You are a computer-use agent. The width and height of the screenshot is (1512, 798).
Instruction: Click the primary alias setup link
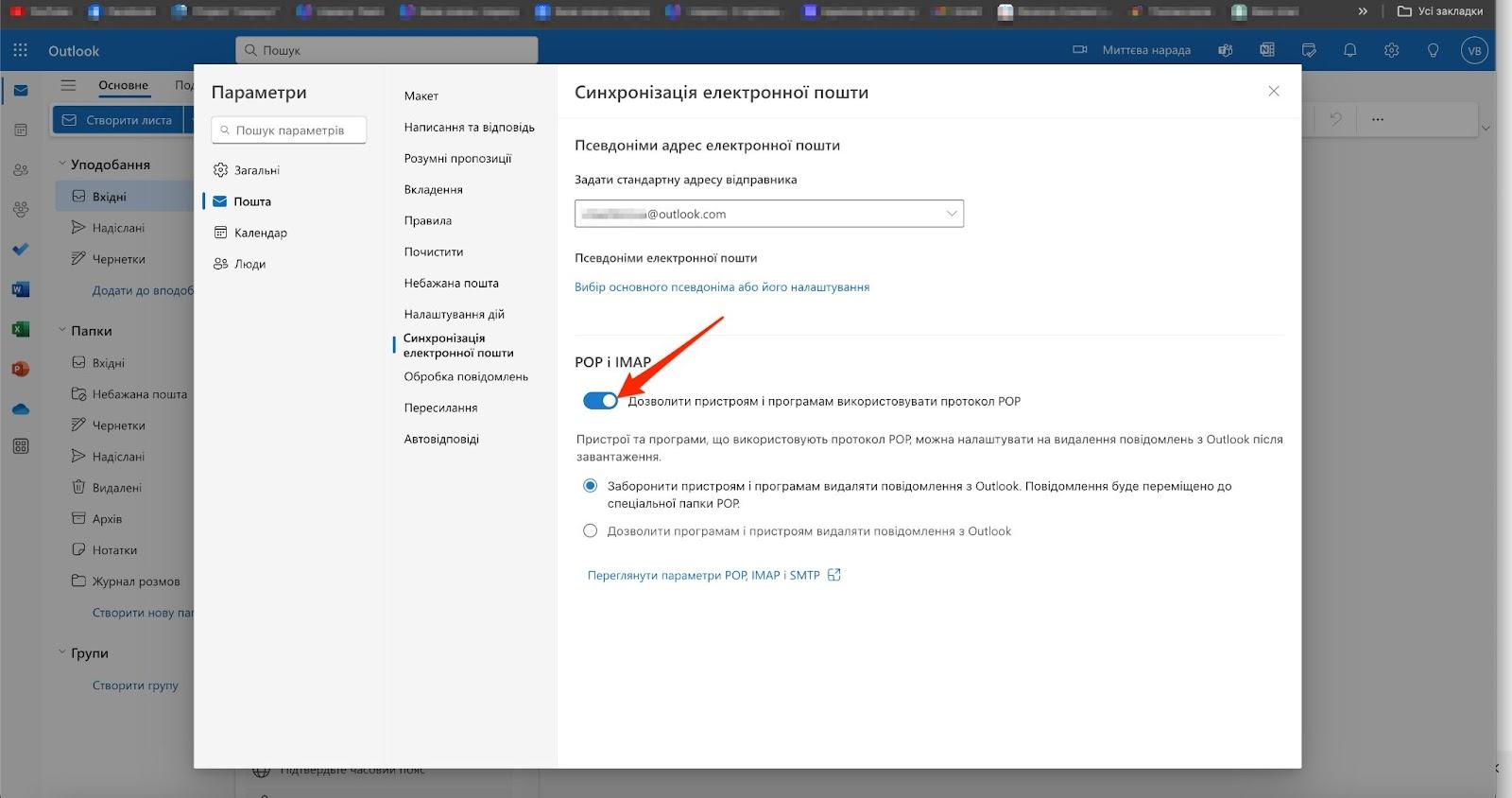722,286
